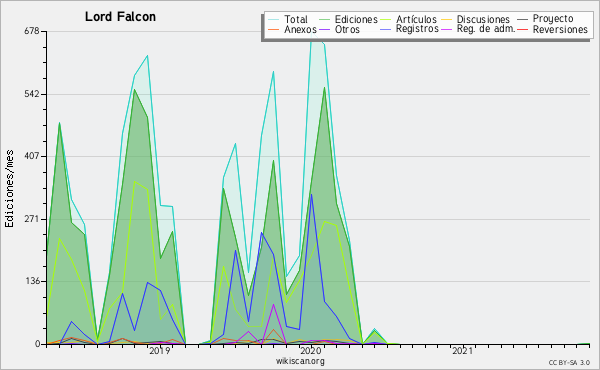Click the 2021 x-axis label

(x=462, y=351)
